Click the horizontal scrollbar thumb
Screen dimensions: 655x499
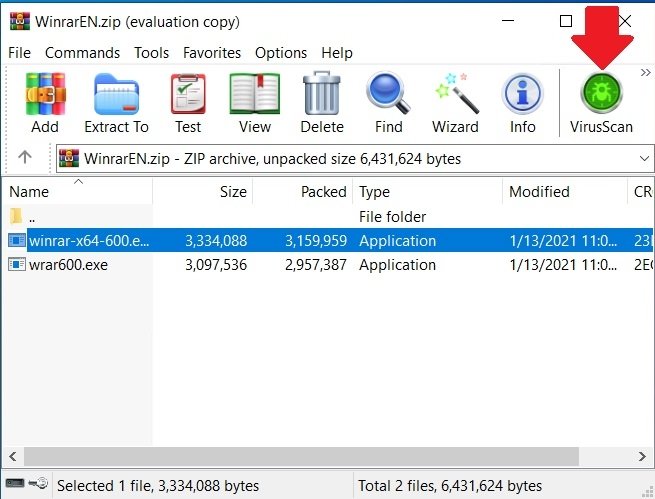301,456
